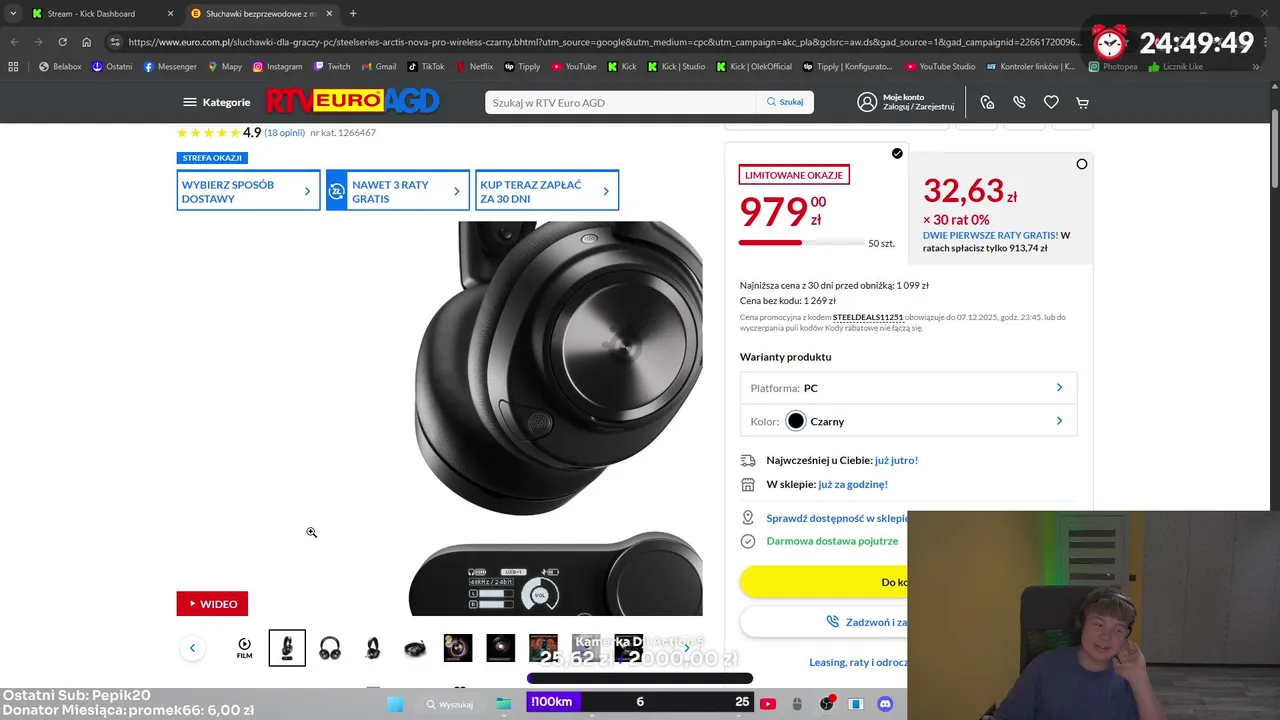Click the już za godzinę! store link
1280x720 pixels.
pyautogui.click(x=853, y=484)
